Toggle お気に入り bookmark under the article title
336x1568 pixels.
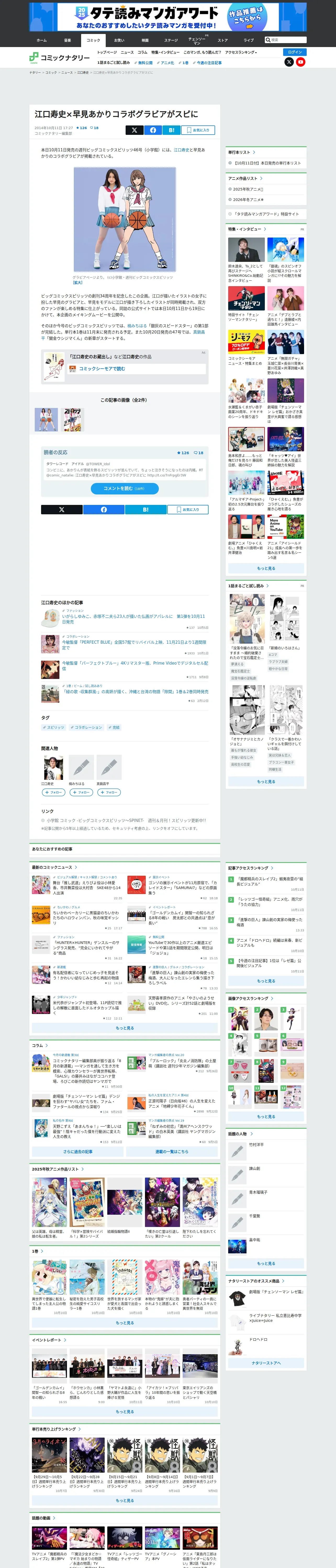(x=198, y=130)
